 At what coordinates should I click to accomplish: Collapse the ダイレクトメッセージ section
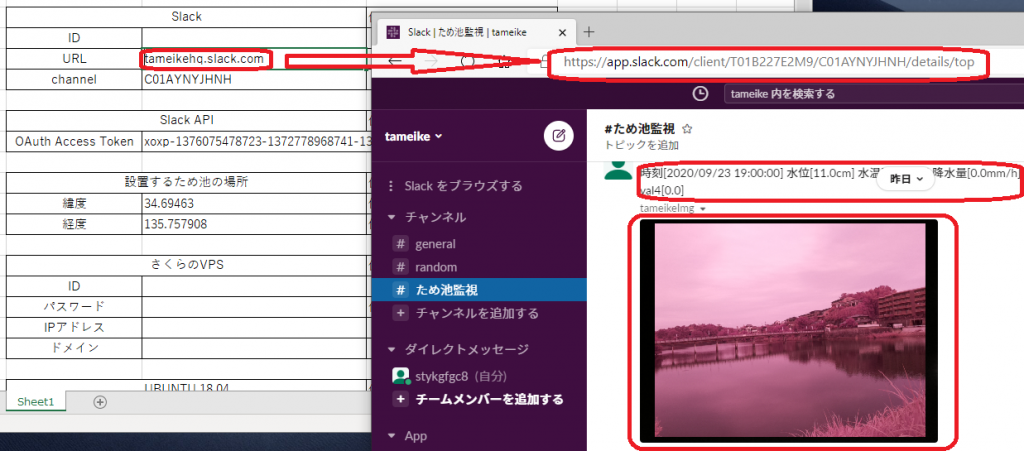[392, 349]
